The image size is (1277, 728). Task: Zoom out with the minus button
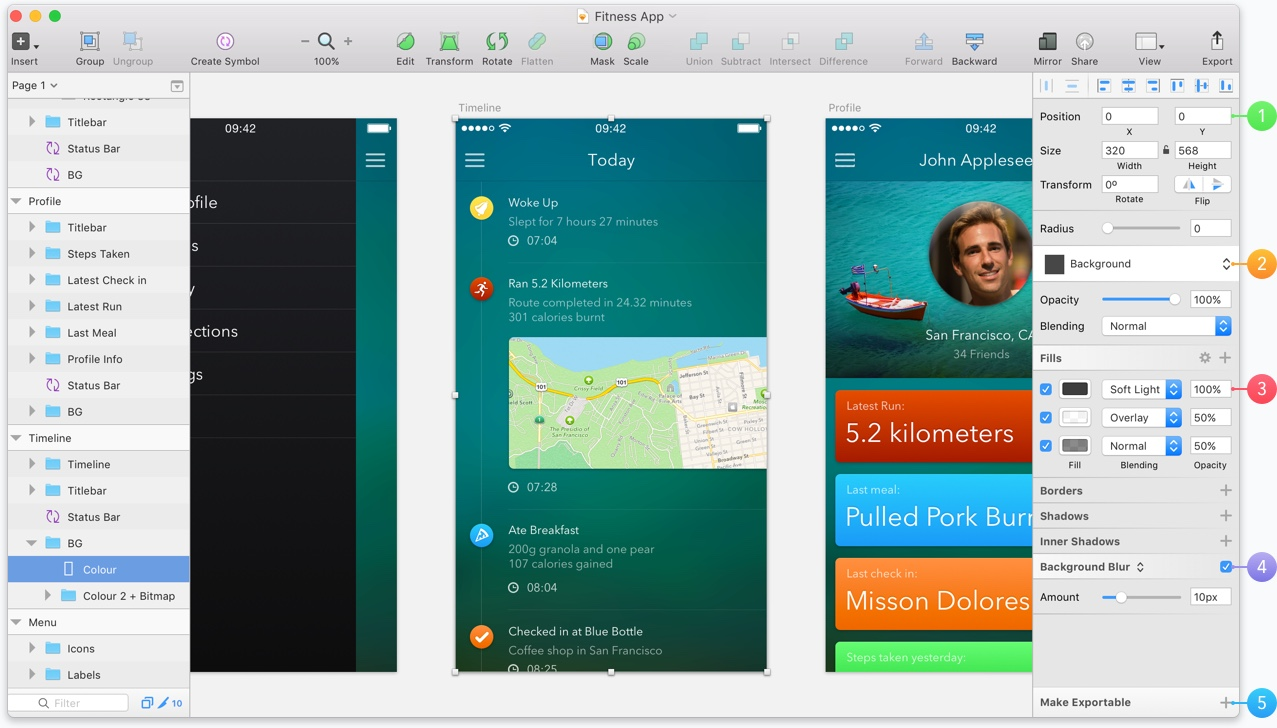[305, 41]
